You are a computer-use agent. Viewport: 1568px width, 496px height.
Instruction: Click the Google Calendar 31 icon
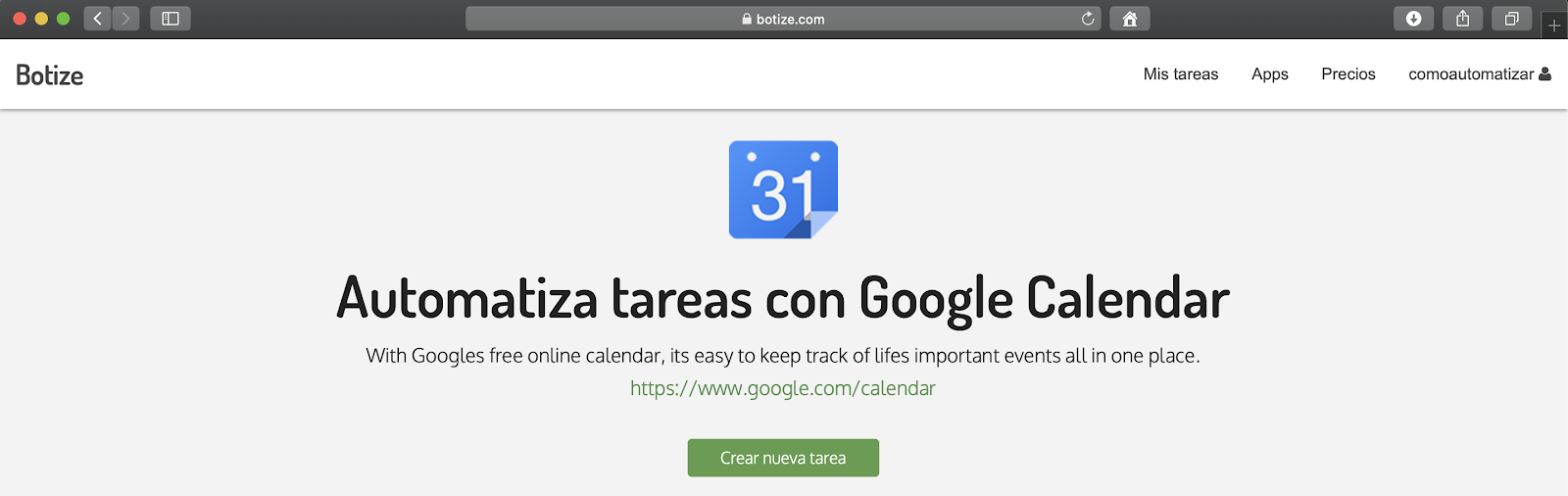[x=783, y=189]
